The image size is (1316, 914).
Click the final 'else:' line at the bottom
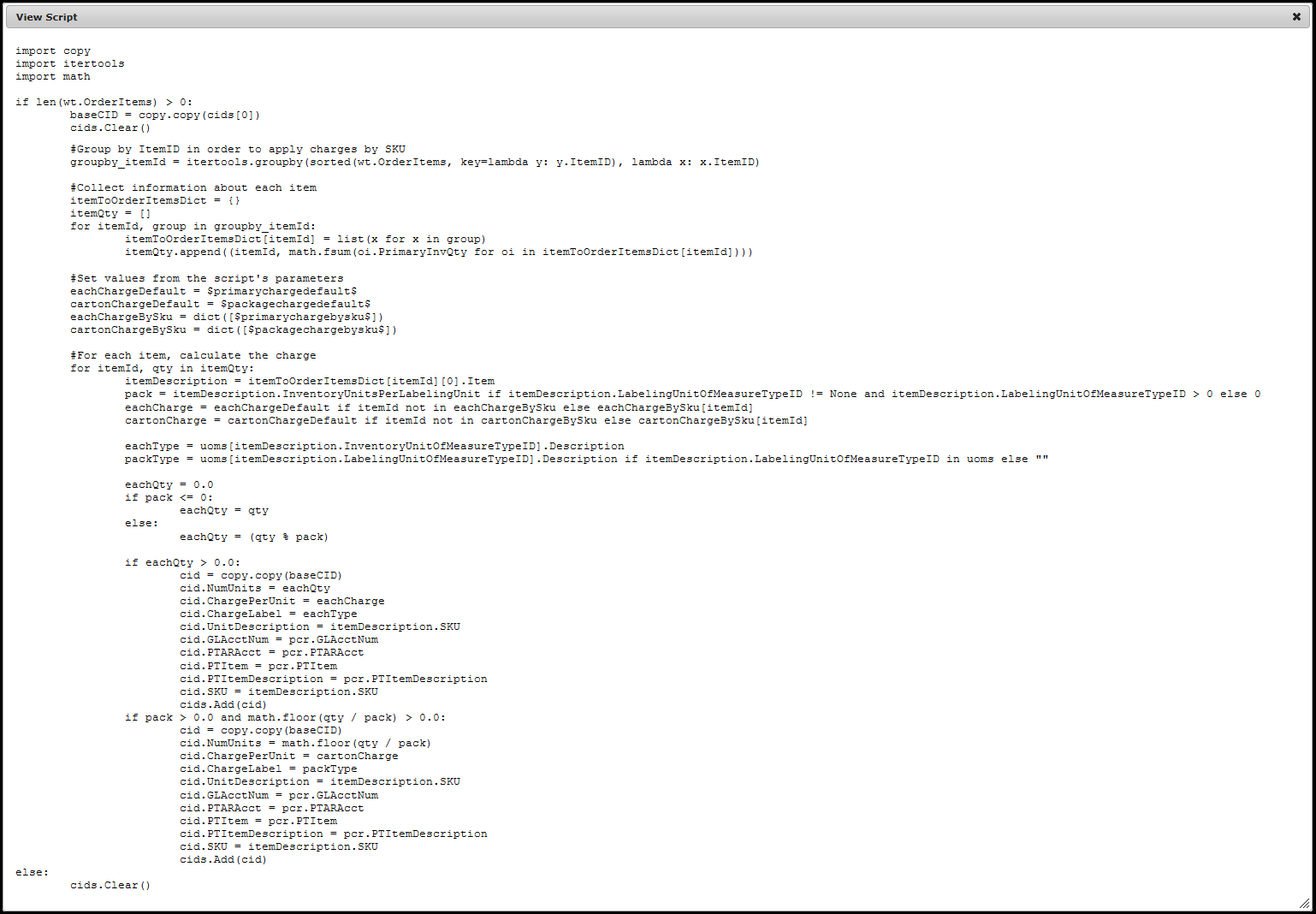pos(33,872)
